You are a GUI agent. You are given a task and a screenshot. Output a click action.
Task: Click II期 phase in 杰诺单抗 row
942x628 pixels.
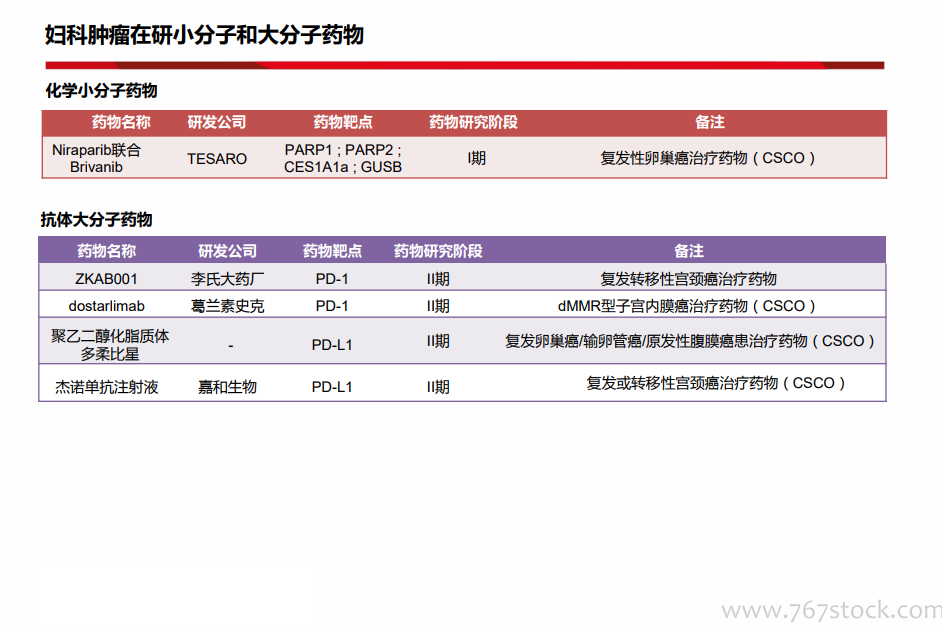click(438, 387)
